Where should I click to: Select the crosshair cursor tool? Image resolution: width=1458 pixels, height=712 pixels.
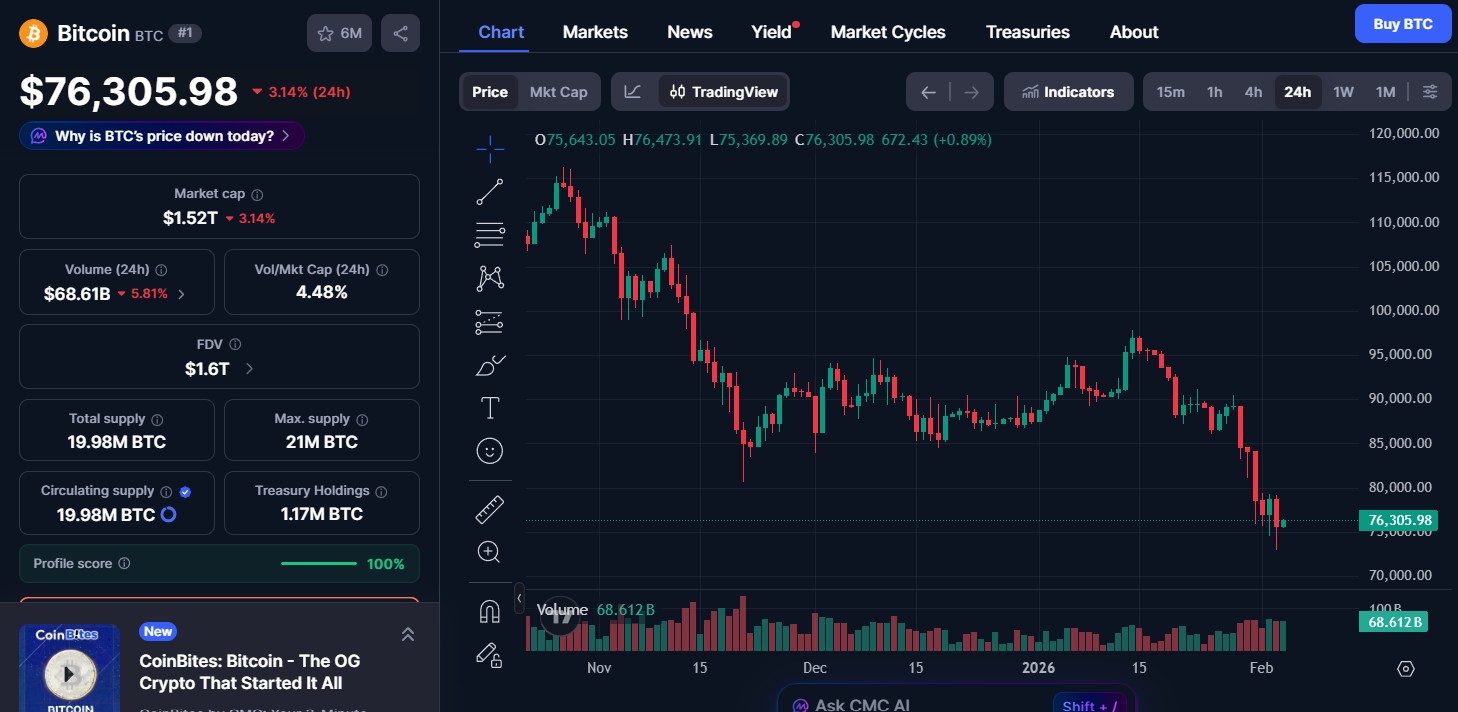490,148
